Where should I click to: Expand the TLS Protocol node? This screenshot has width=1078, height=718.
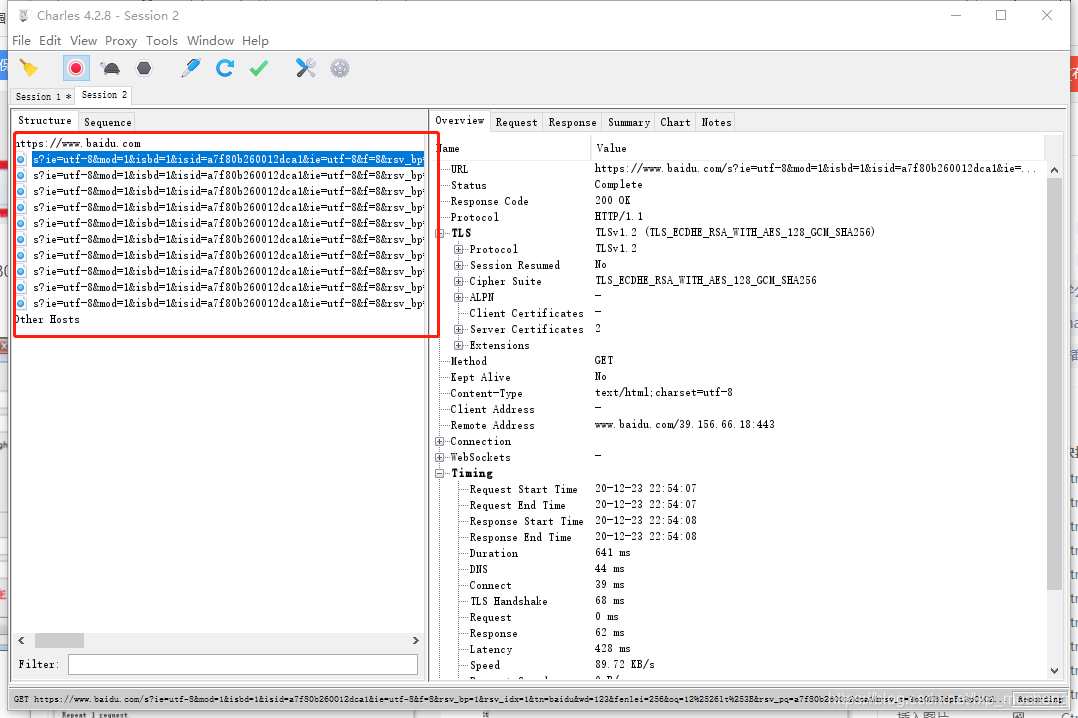point(459,249)
